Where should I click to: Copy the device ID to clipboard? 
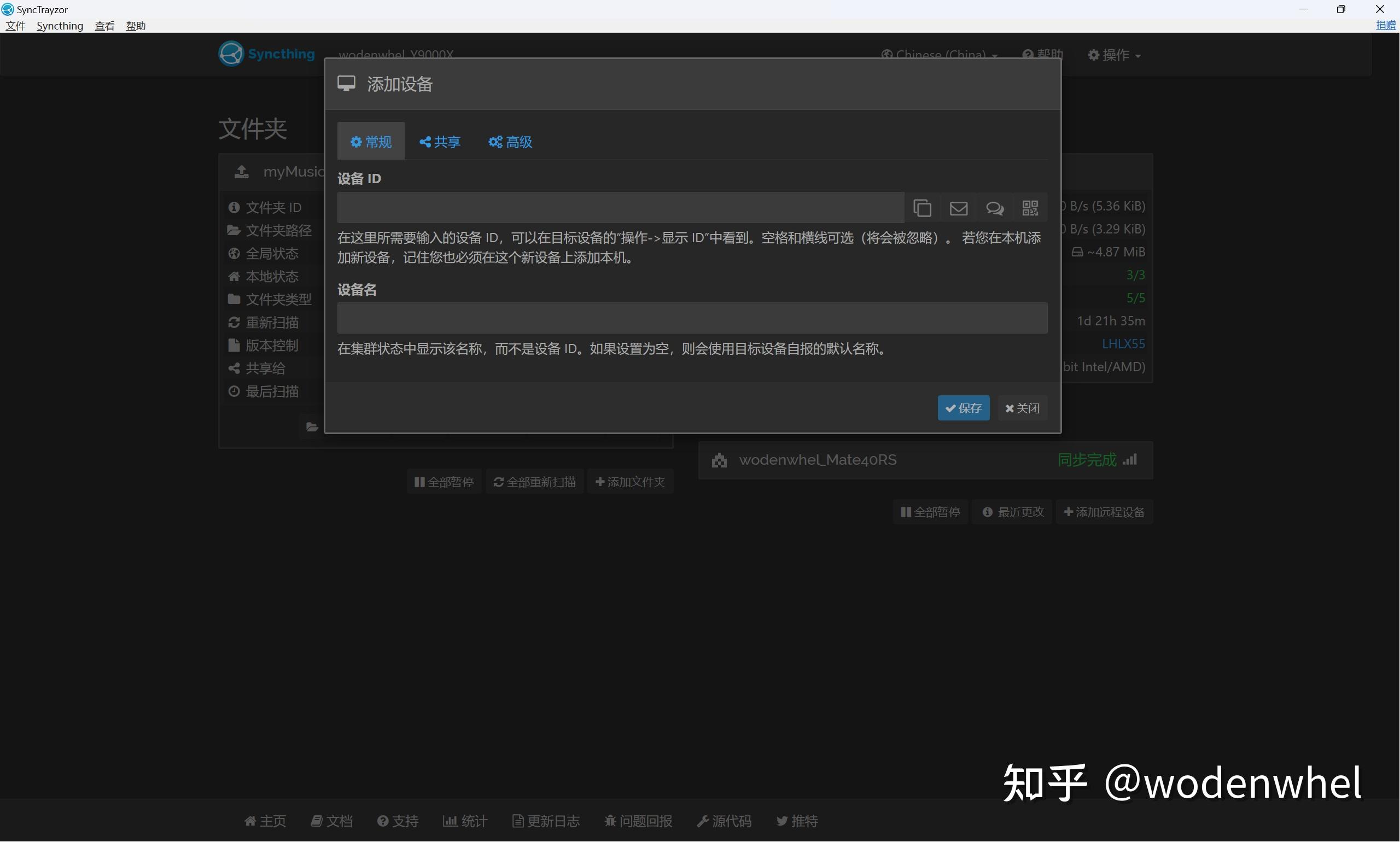tap(922, 208)
